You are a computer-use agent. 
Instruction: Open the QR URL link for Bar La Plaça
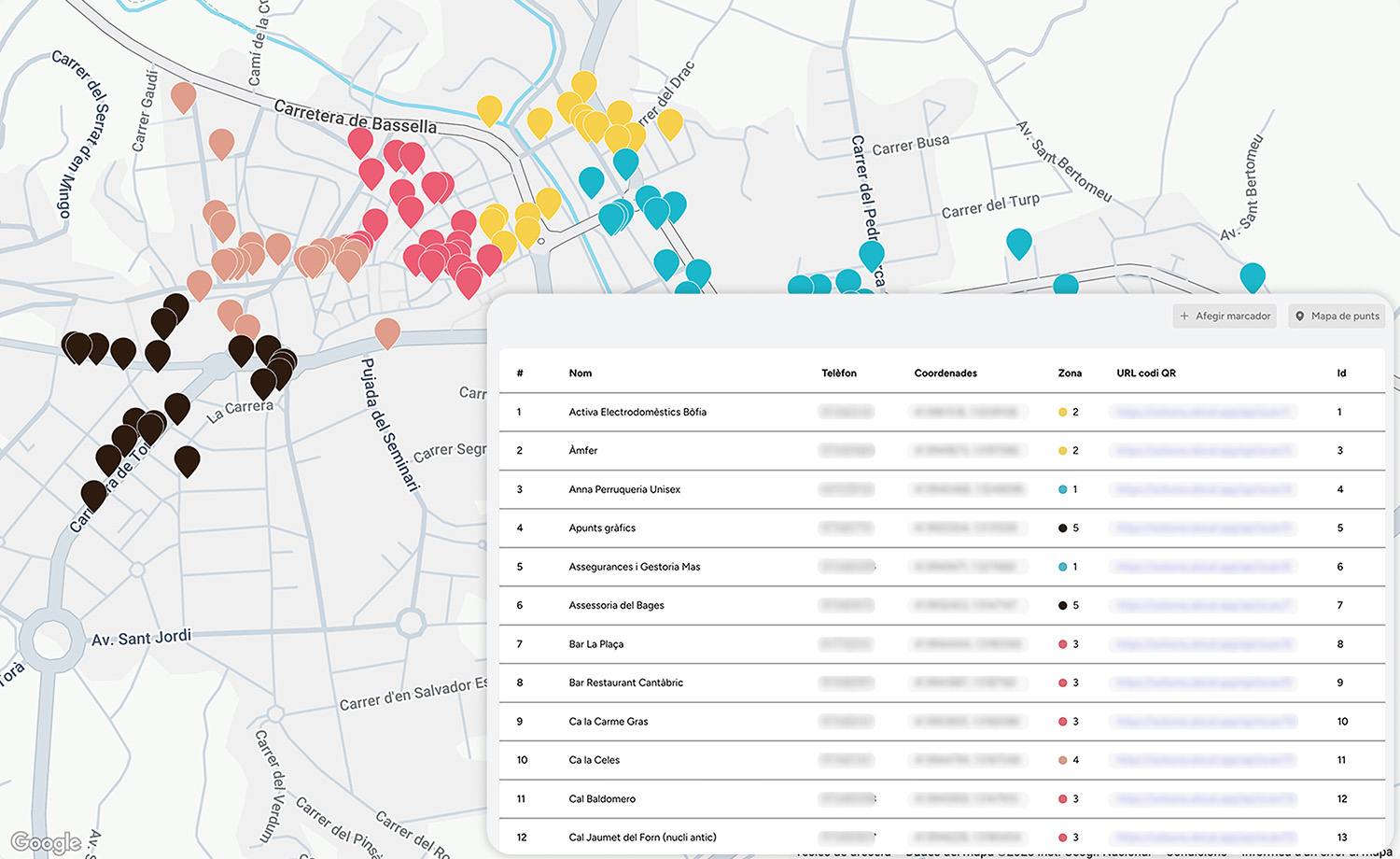1202,644
